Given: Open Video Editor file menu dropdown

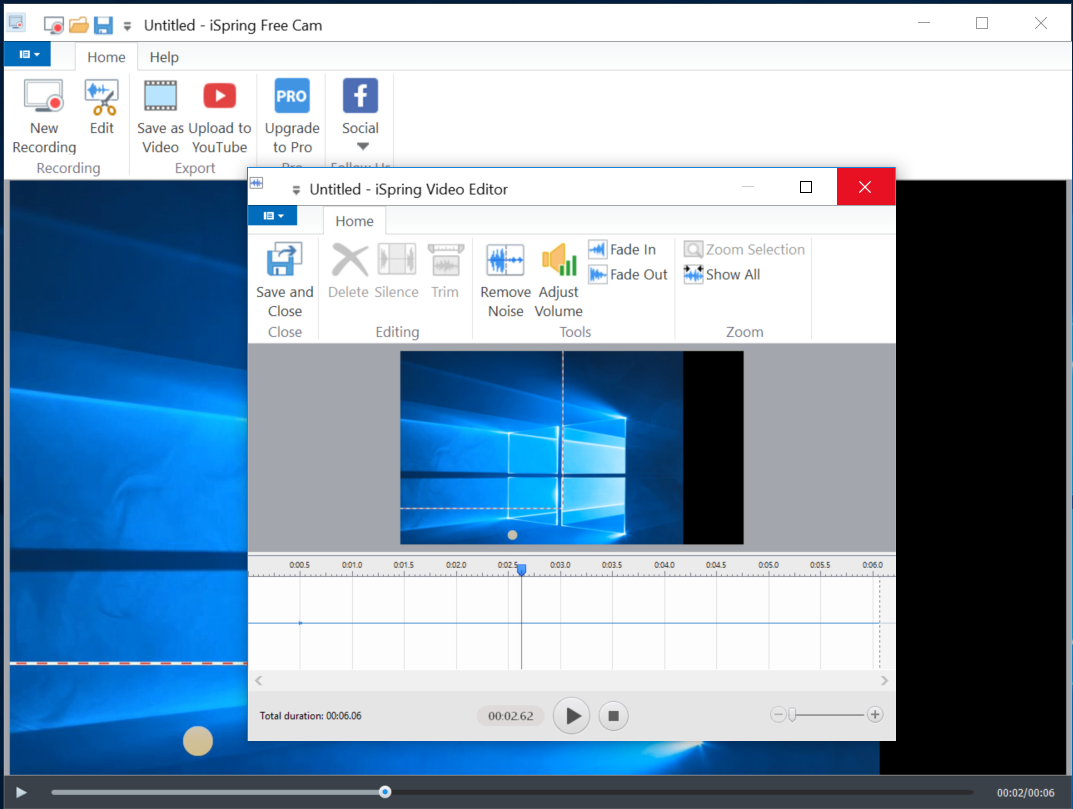Looking at the screenshot, I should (x=272, y=216).
